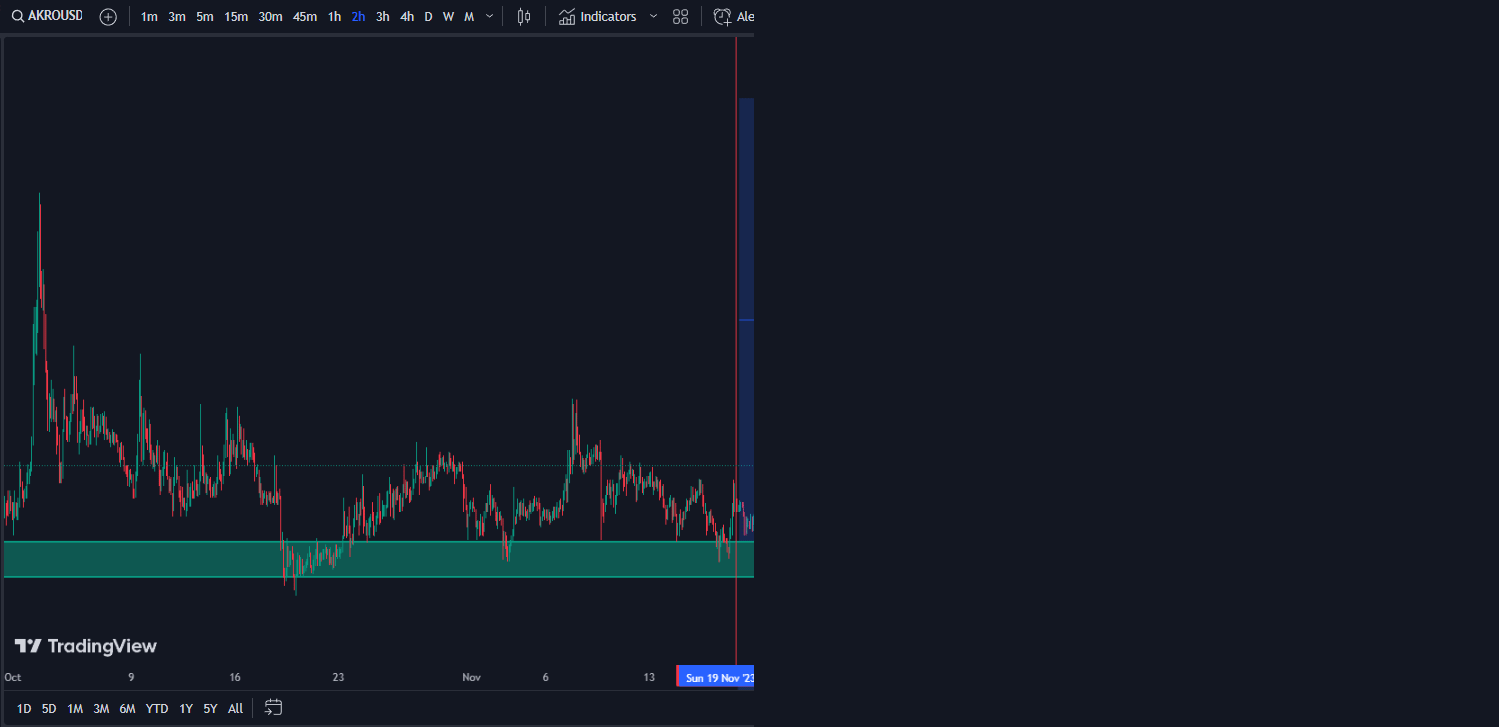Screen dimensions: 1499x727
Task: Select the 3h timeframe
Action: (382, 17)
